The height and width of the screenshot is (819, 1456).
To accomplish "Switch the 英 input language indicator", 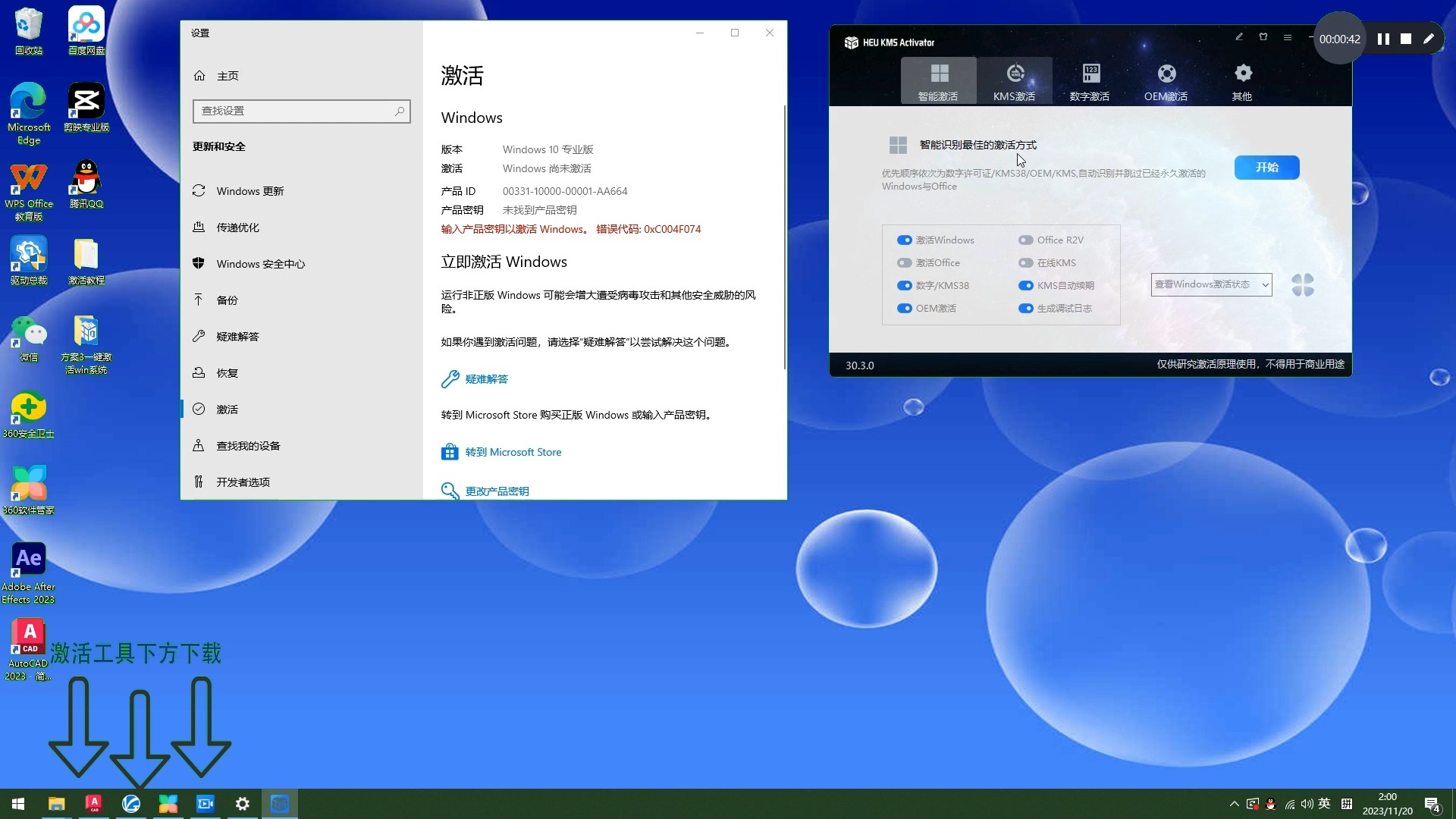I will click(x=1325, y=804).
